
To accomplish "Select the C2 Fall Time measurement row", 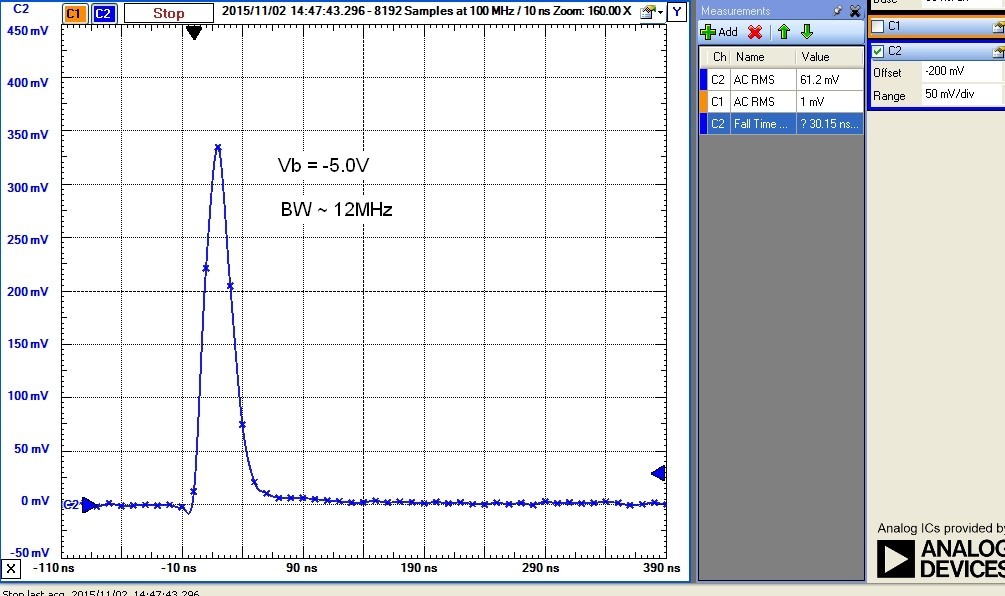I will [780, 124].
